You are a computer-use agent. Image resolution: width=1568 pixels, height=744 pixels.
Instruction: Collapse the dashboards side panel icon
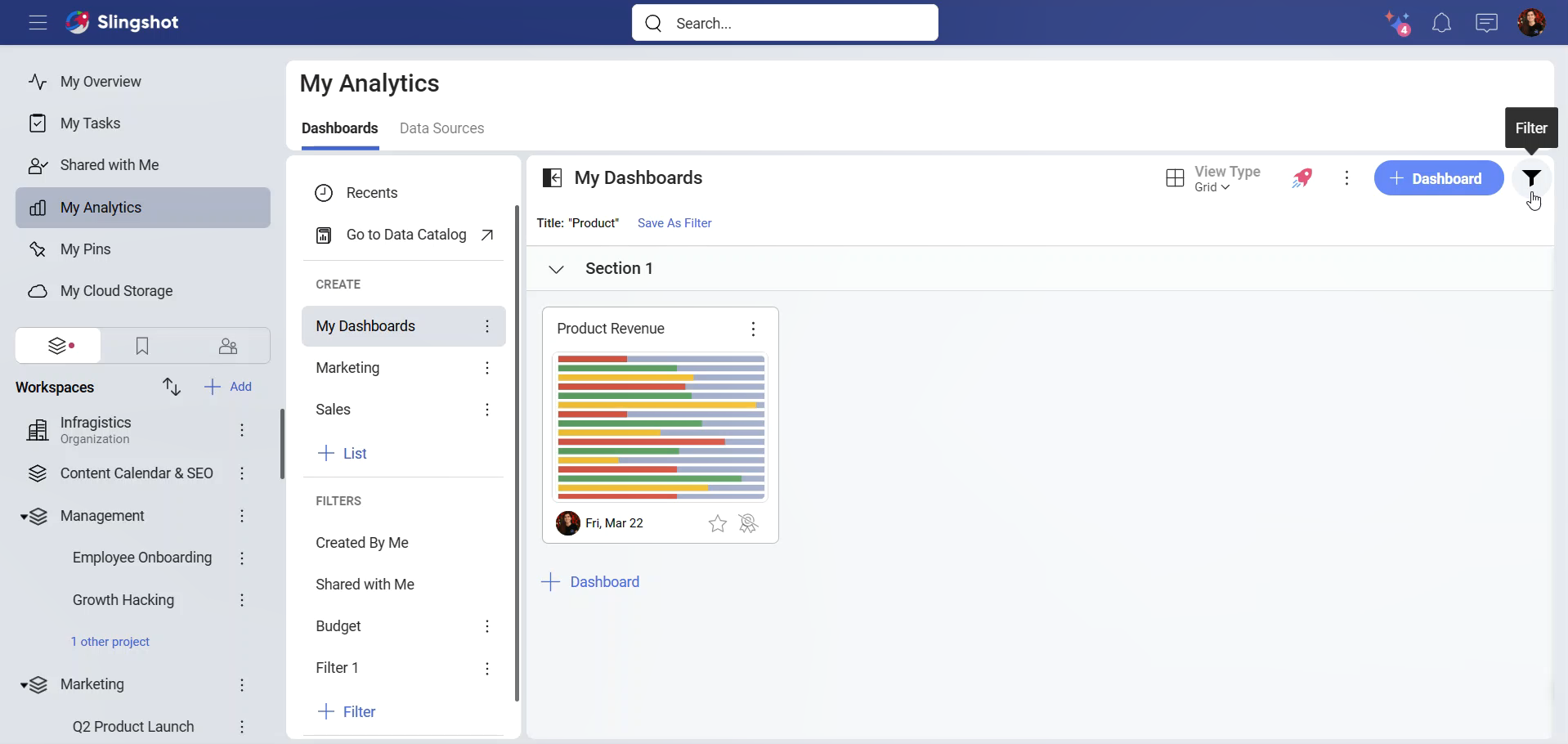tap(553, 178)
